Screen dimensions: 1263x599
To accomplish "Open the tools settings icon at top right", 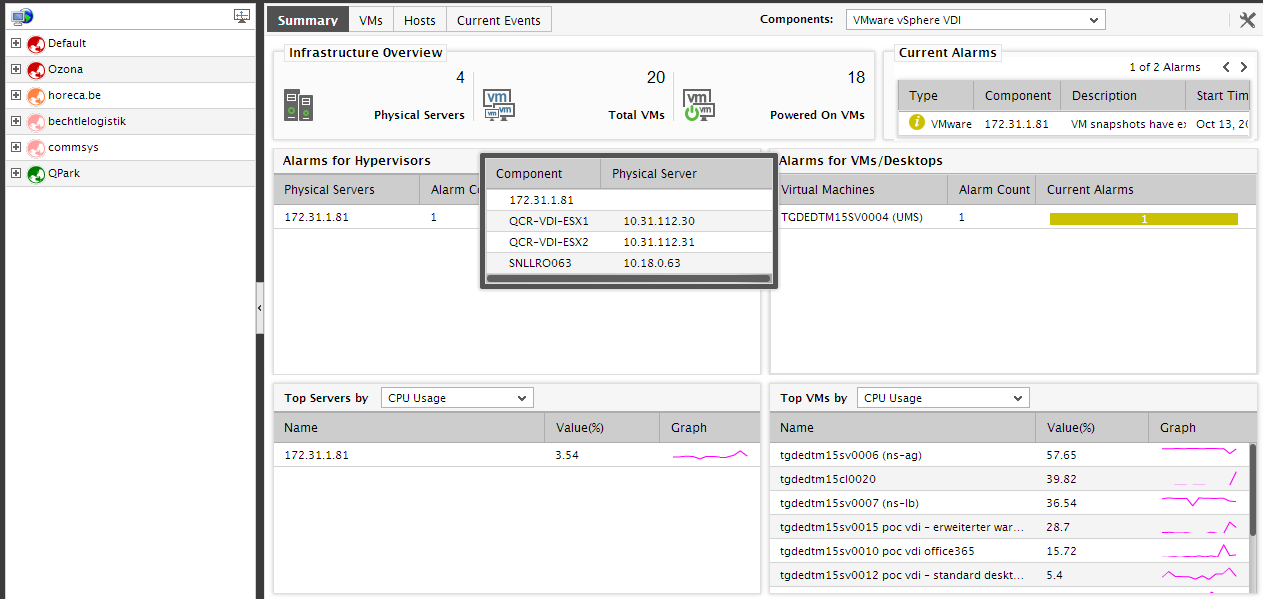I will (1247, 20).
